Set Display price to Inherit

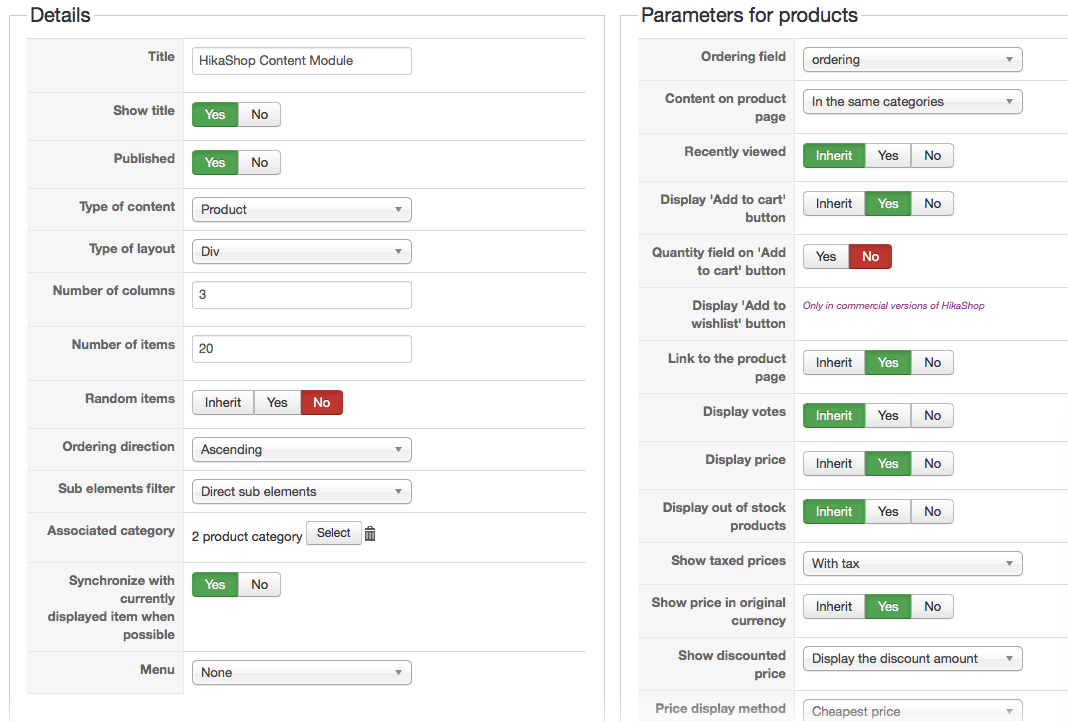tap(834, 464)
